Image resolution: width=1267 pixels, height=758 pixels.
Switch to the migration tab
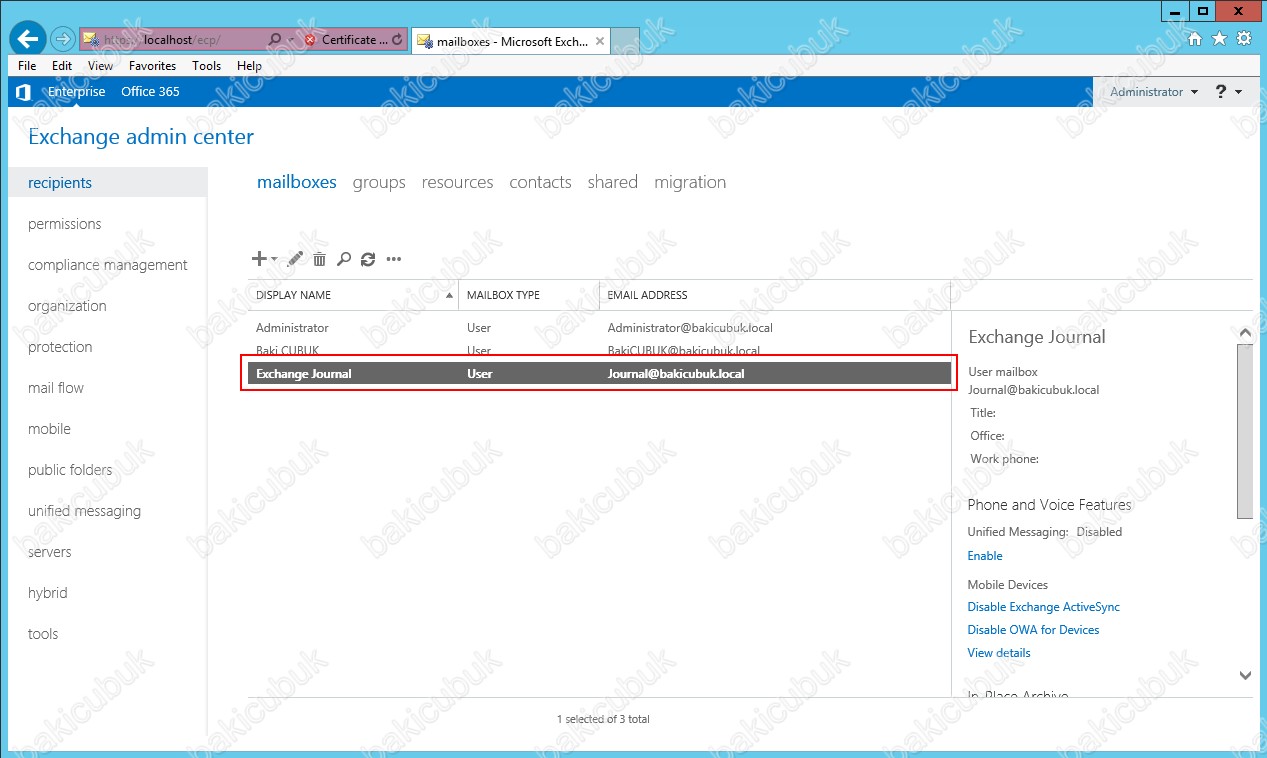690,182
